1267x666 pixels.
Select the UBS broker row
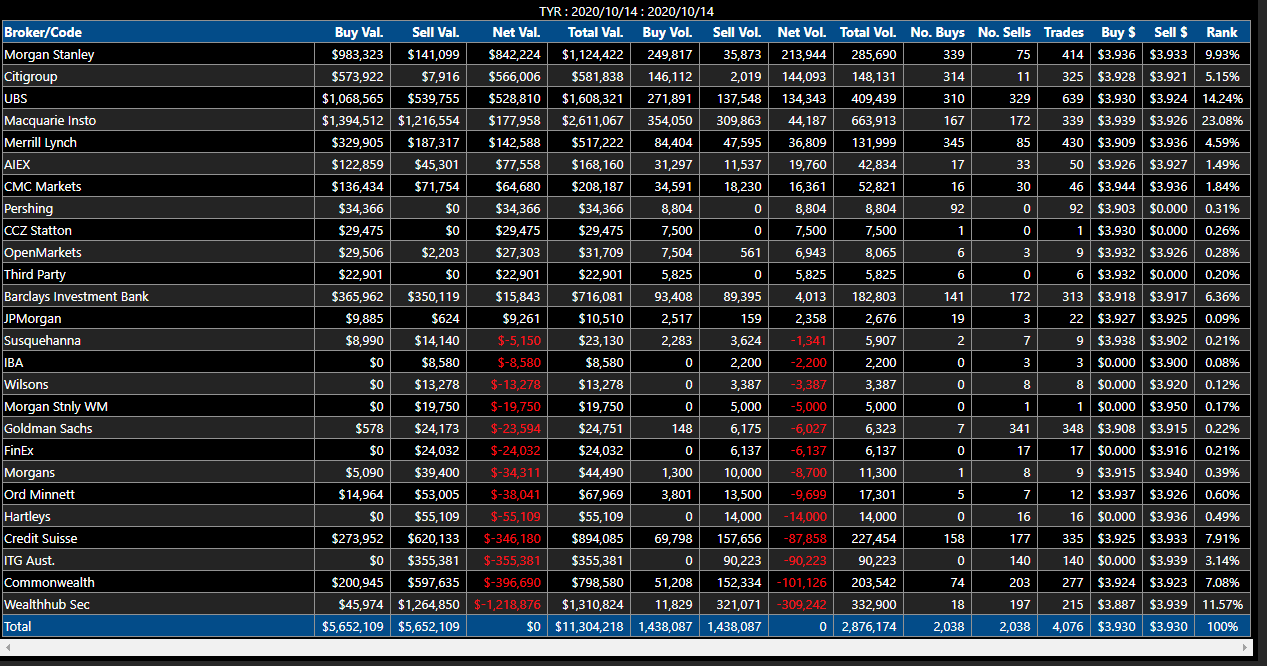click(x=624, y=98)
